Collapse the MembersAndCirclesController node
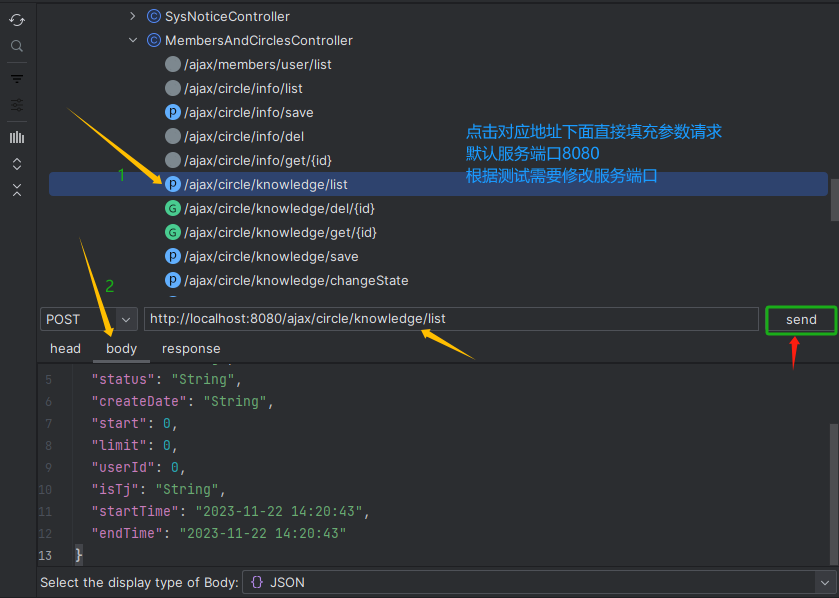 (x=133, y=40)
